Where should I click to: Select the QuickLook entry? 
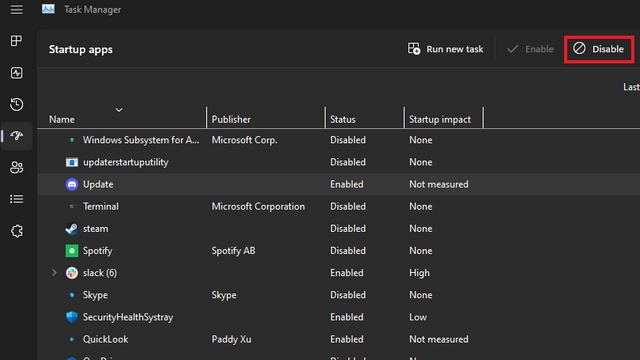coord(105,339)
